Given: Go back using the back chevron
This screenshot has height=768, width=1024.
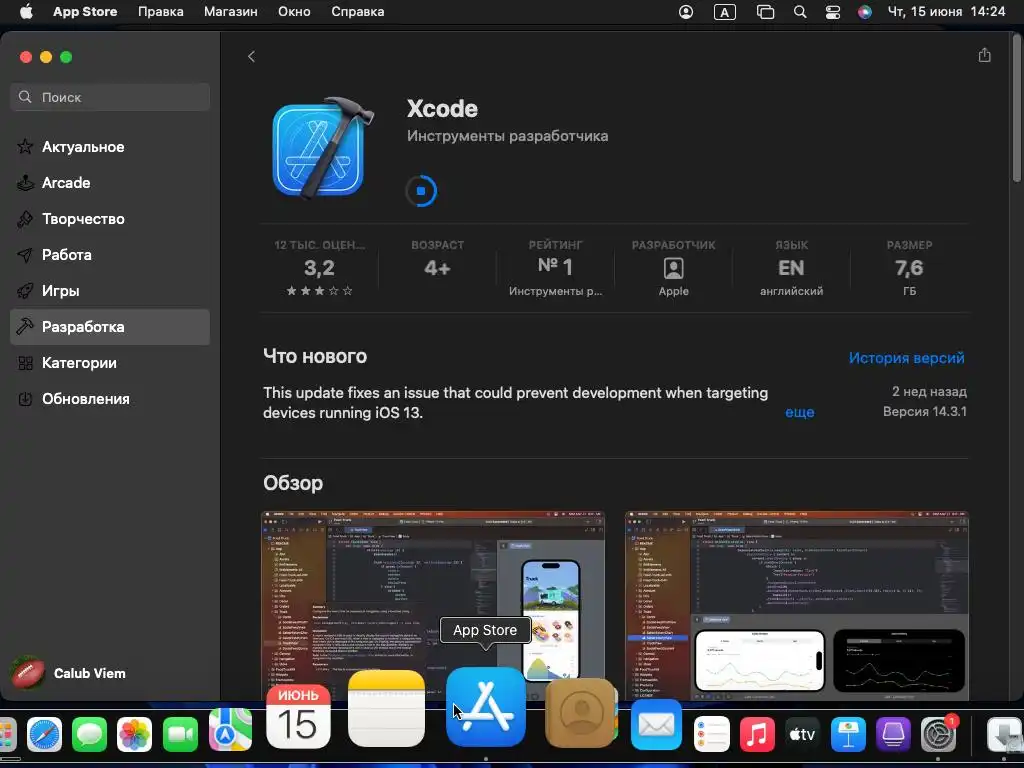Looking at the screenshot, I should (251, 57).
